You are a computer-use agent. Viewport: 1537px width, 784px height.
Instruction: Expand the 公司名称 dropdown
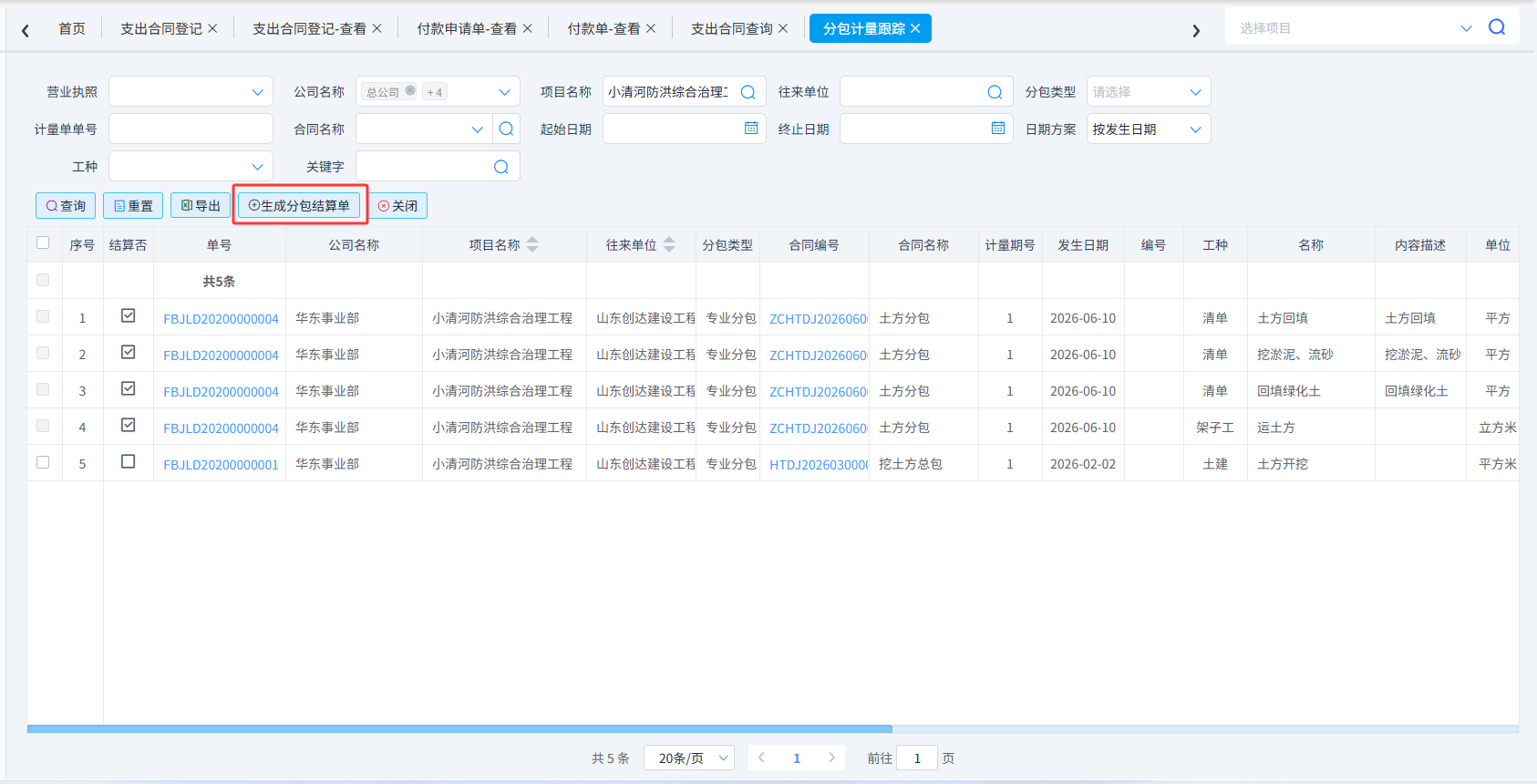504,92
